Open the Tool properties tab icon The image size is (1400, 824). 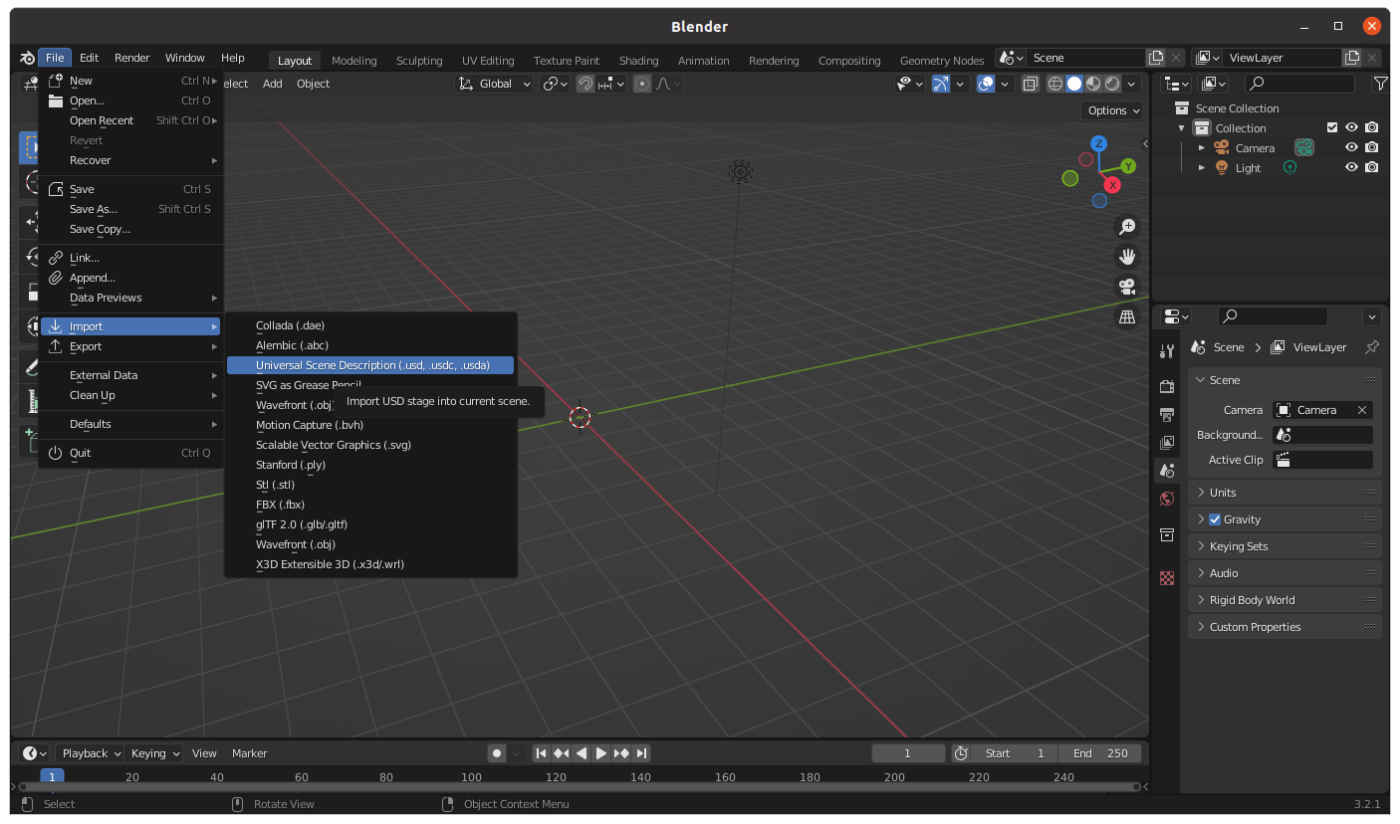tap(1166, 351)
